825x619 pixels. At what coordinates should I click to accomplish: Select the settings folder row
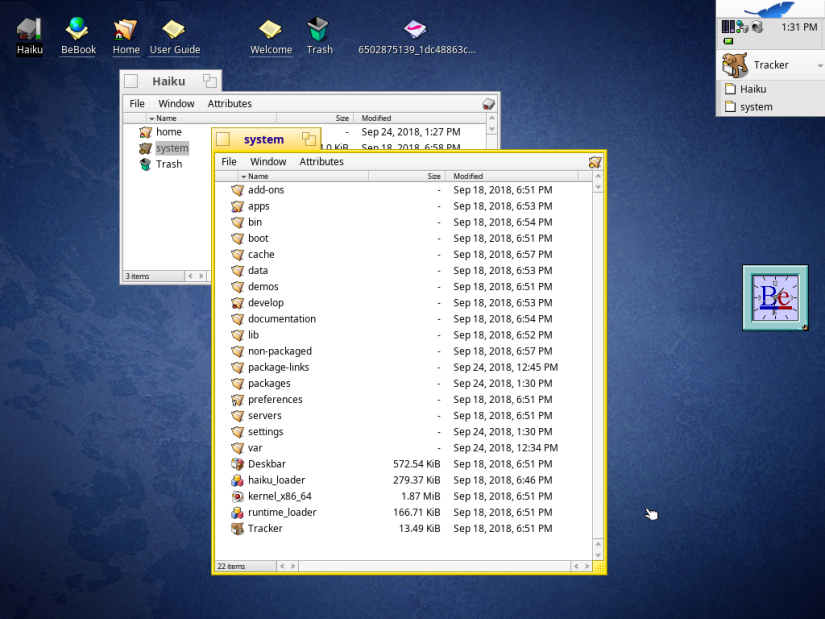click(404, 432)
